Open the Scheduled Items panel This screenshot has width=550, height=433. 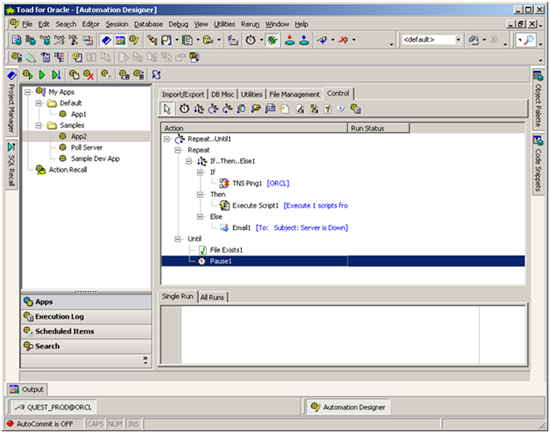[86, 331]
